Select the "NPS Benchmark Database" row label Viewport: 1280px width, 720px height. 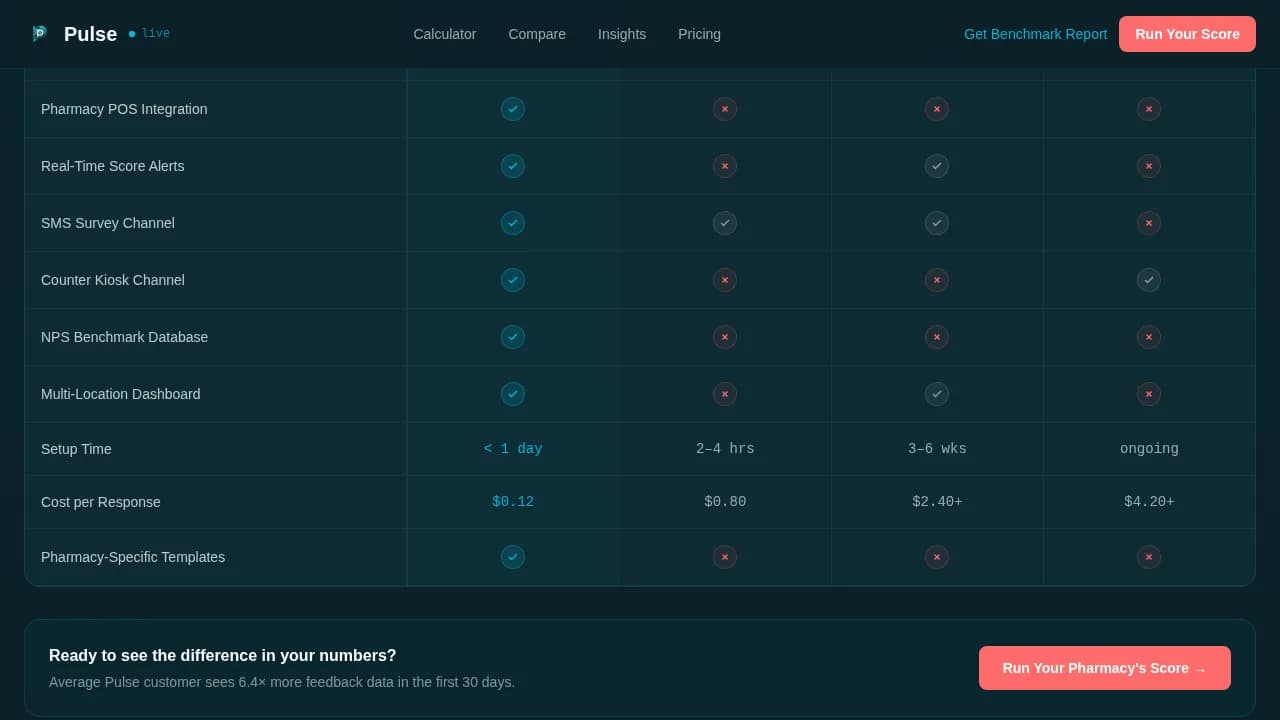(x=125, y=337)
